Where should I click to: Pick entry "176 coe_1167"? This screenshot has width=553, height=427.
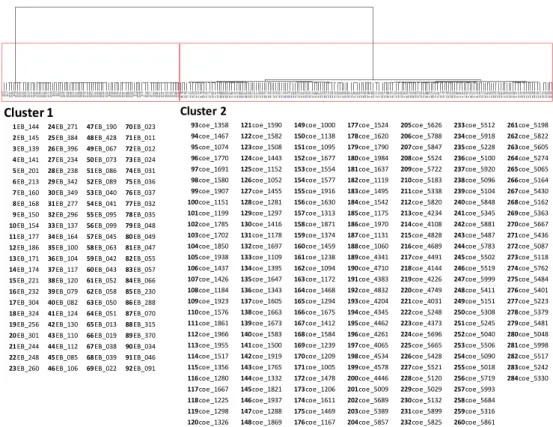tap(315, 422)
